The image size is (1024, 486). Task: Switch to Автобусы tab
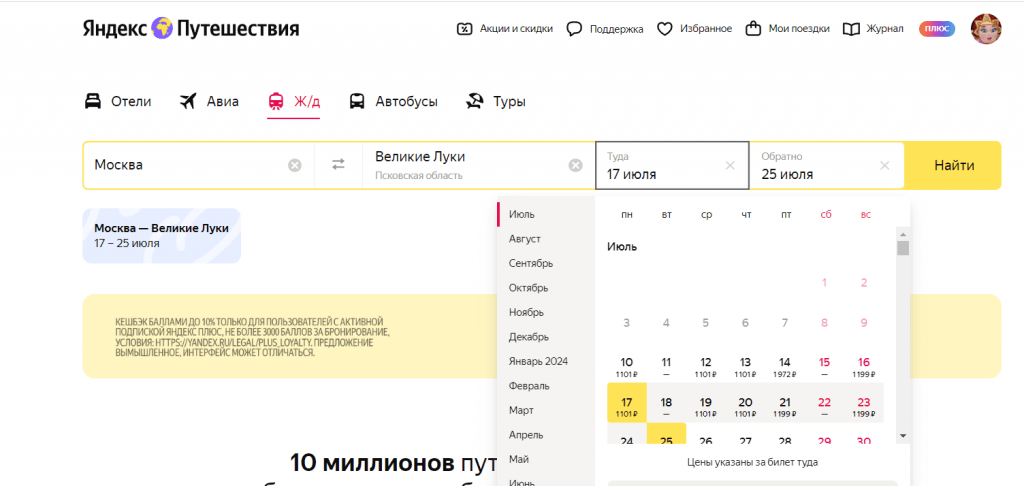click(393, 101)
